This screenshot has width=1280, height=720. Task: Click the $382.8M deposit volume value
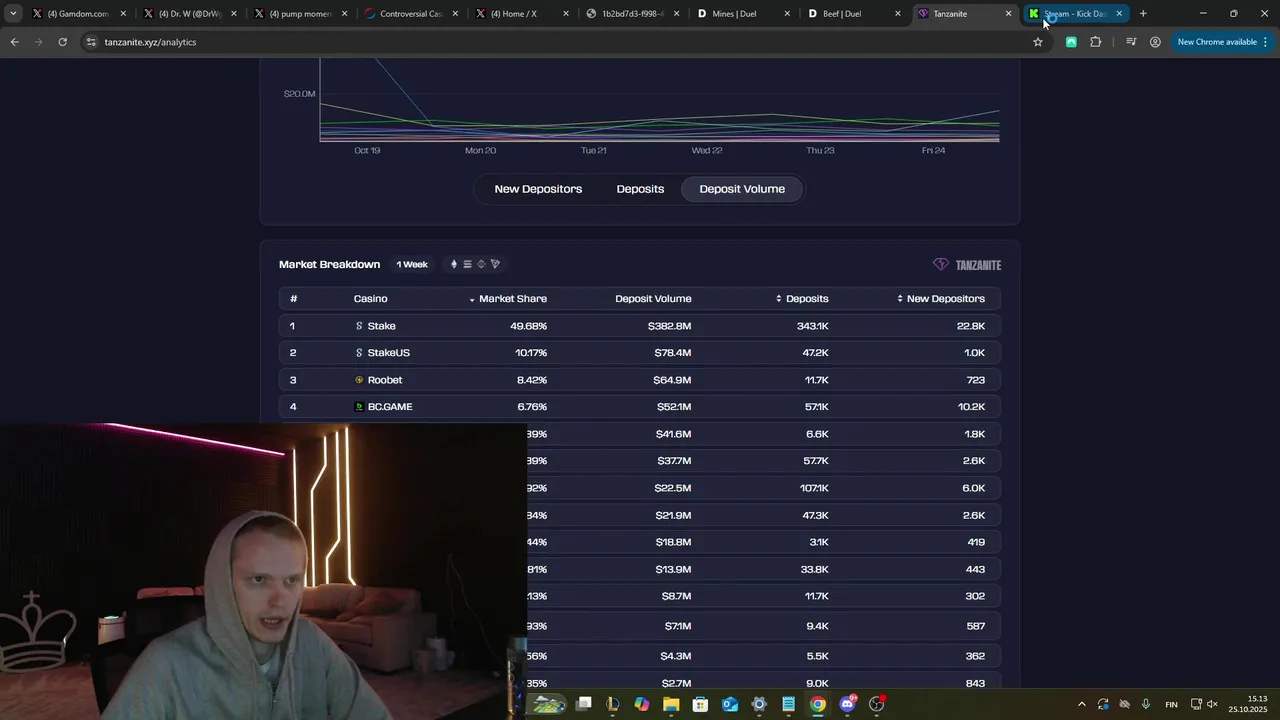(669, 326)
